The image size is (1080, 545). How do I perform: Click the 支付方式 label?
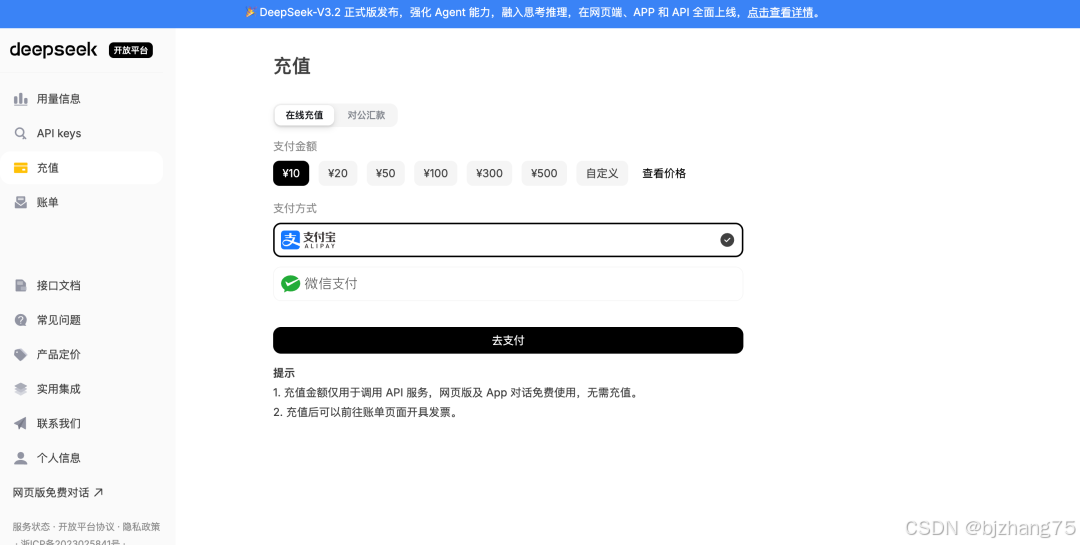(x=295, y=208)
